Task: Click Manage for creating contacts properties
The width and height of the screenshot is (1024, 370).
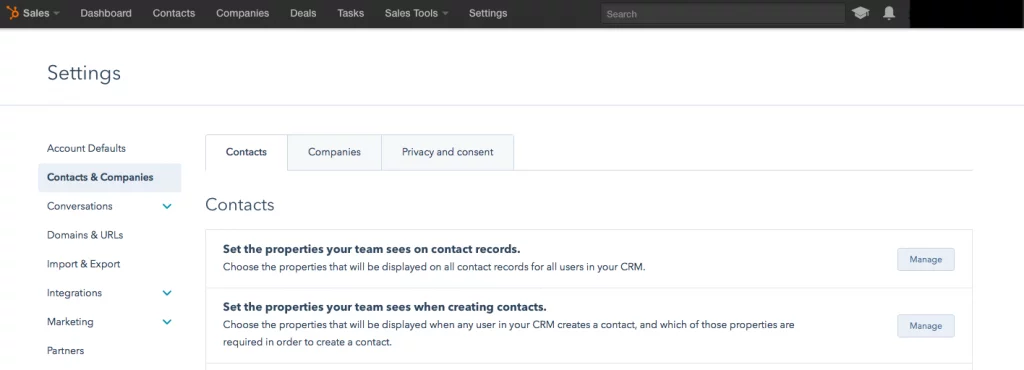Action: click(x=925, y=326)
